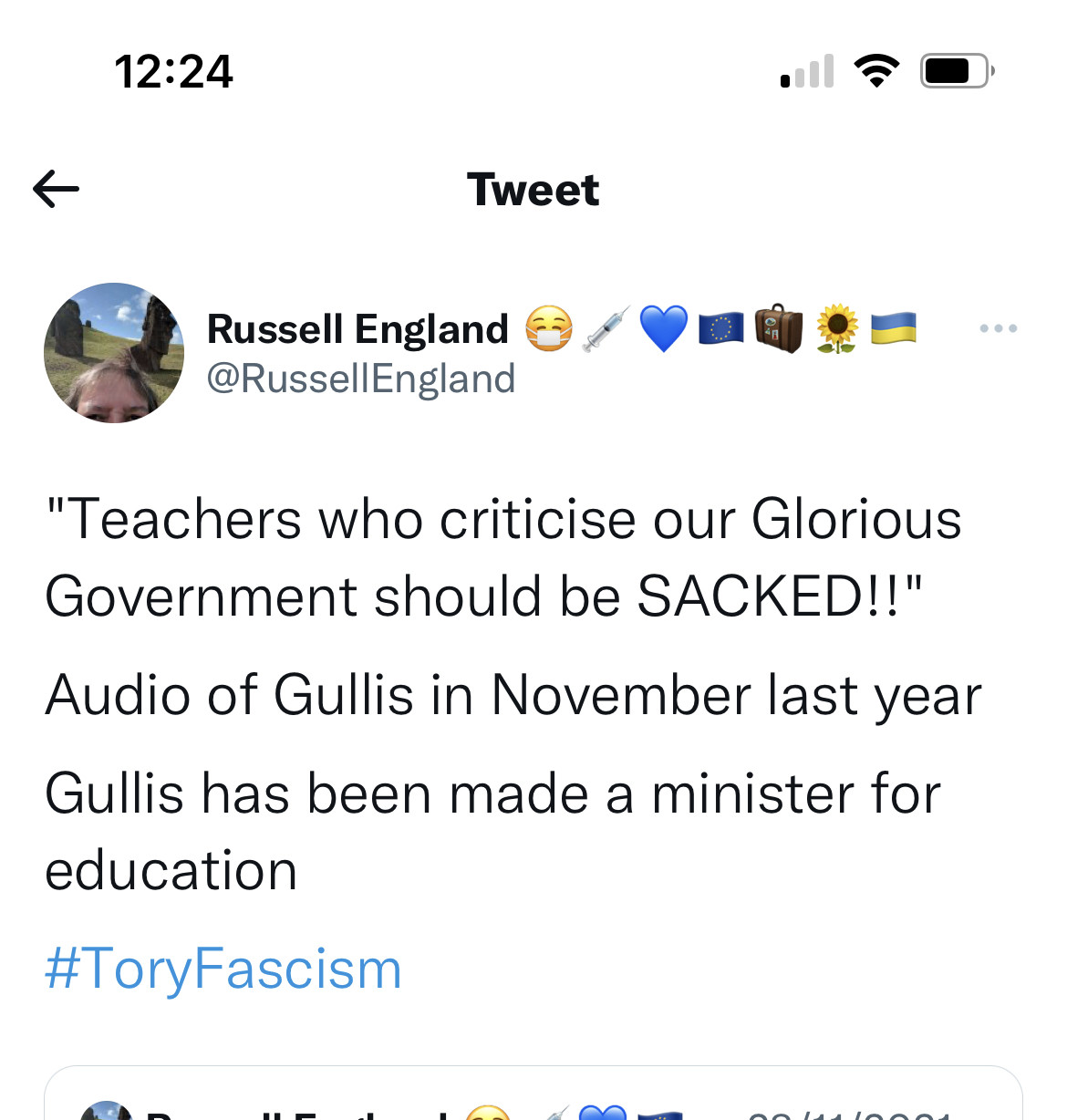Viewport: 1067px width, 1120px height.
Task: Tap the #ToryFascism hashtag
Action: [x=223, y=969]
